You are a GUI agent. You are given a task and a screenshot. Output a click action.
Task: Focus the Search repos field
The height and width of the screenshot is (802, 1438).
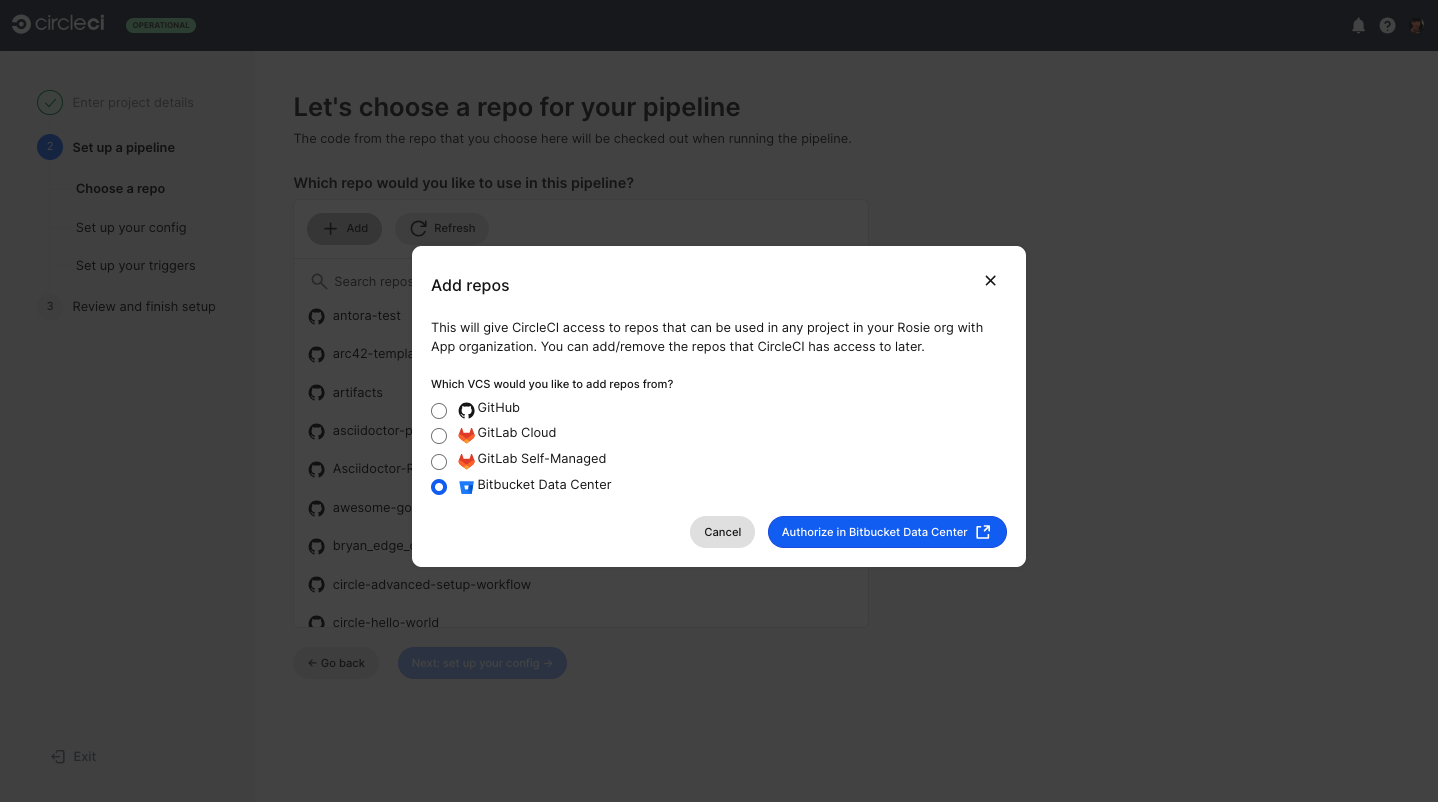pyautogui.click(x=581, y=282)
